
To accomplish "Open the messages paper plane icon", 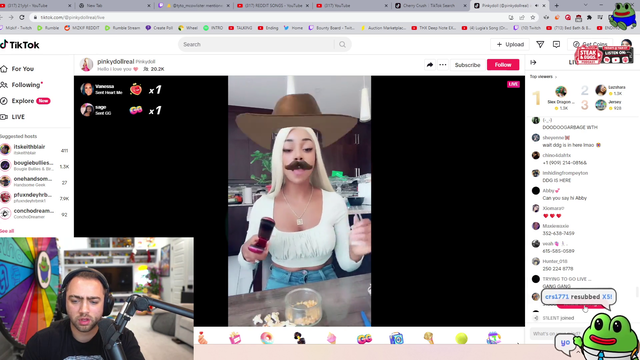I will (540, 44).
